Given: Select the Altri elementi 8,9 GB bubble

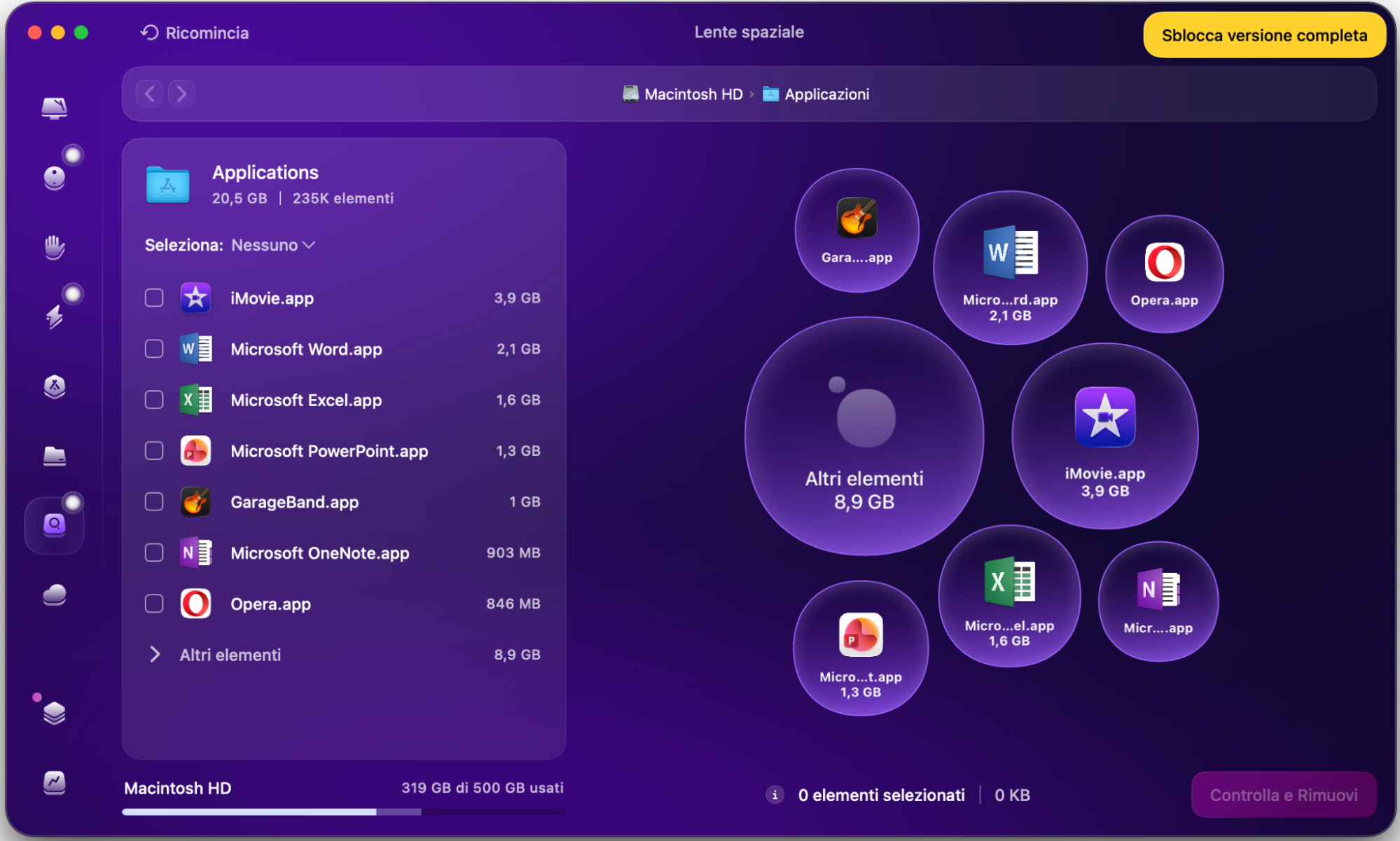Looking at the screenshot, I should click(x=864, y=436).
